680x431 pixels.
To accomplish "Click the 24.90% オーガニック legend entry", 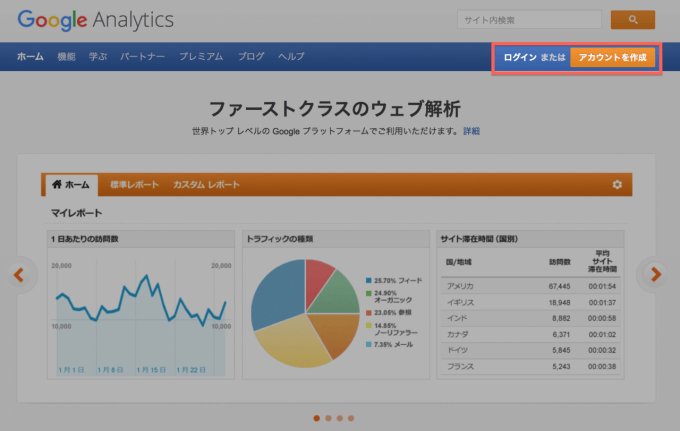I will (389, 297).
